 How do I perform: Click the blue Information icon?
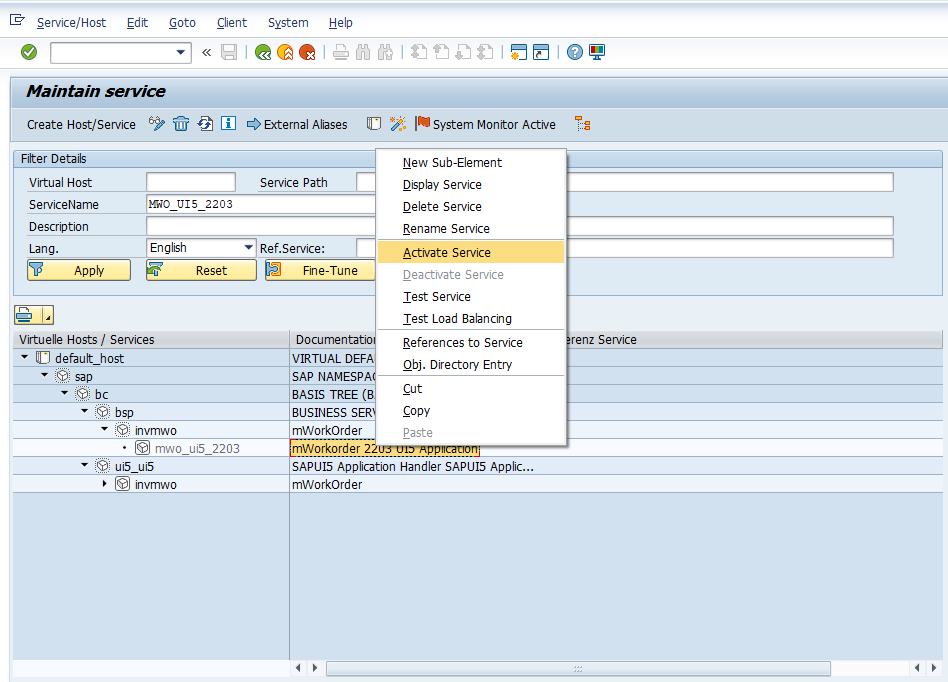coord(228,124)
